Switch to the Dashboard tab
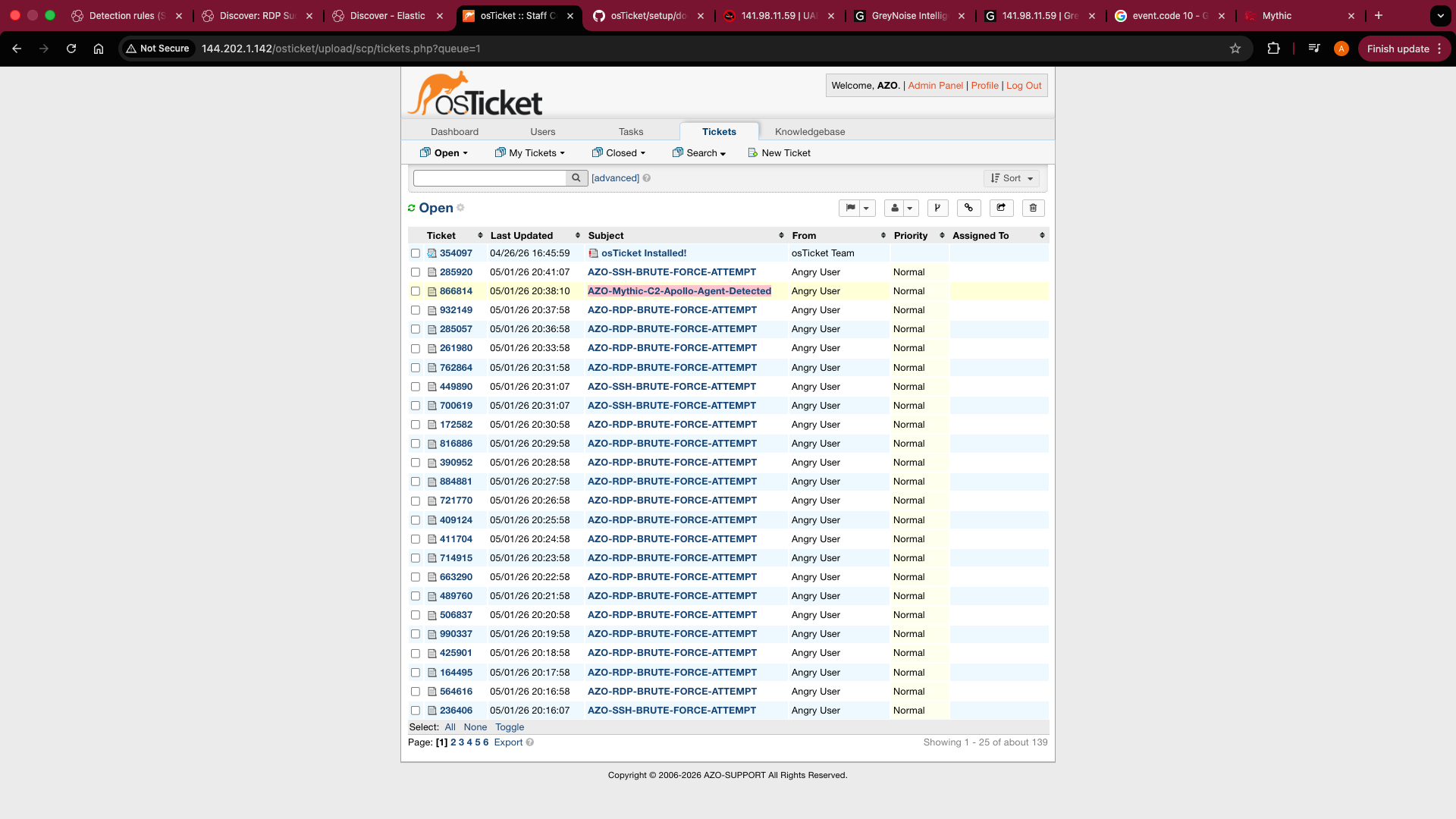Viewport: 1456px width, 819px height. (454, 132)
